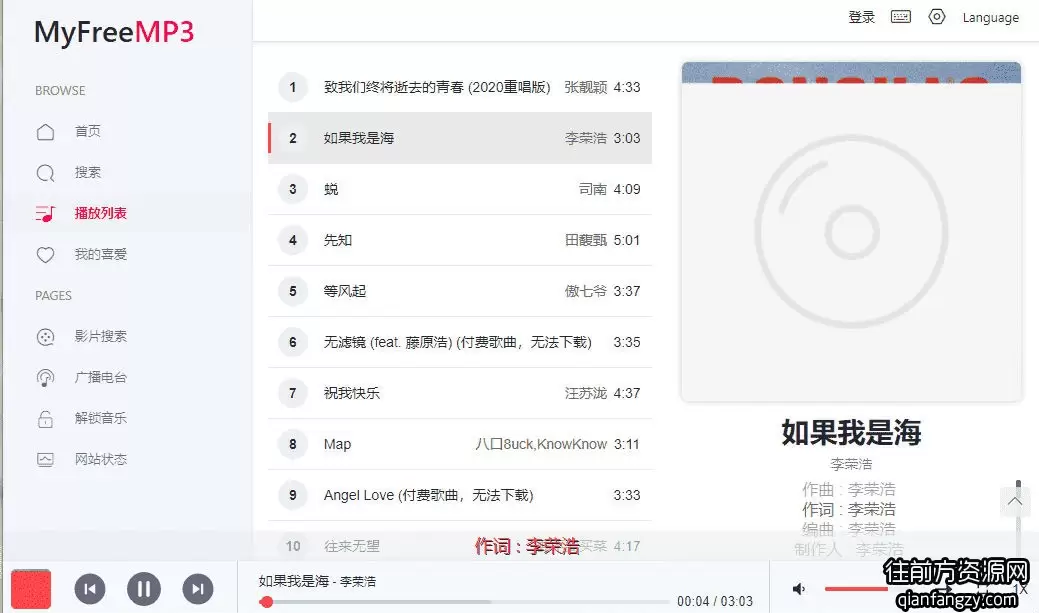This screenshot has width=1039, height=613.
Task: Click the now-playing text 如果我是海 - 李荣浩
Action: pyautogui.click(x=317, y=581)
